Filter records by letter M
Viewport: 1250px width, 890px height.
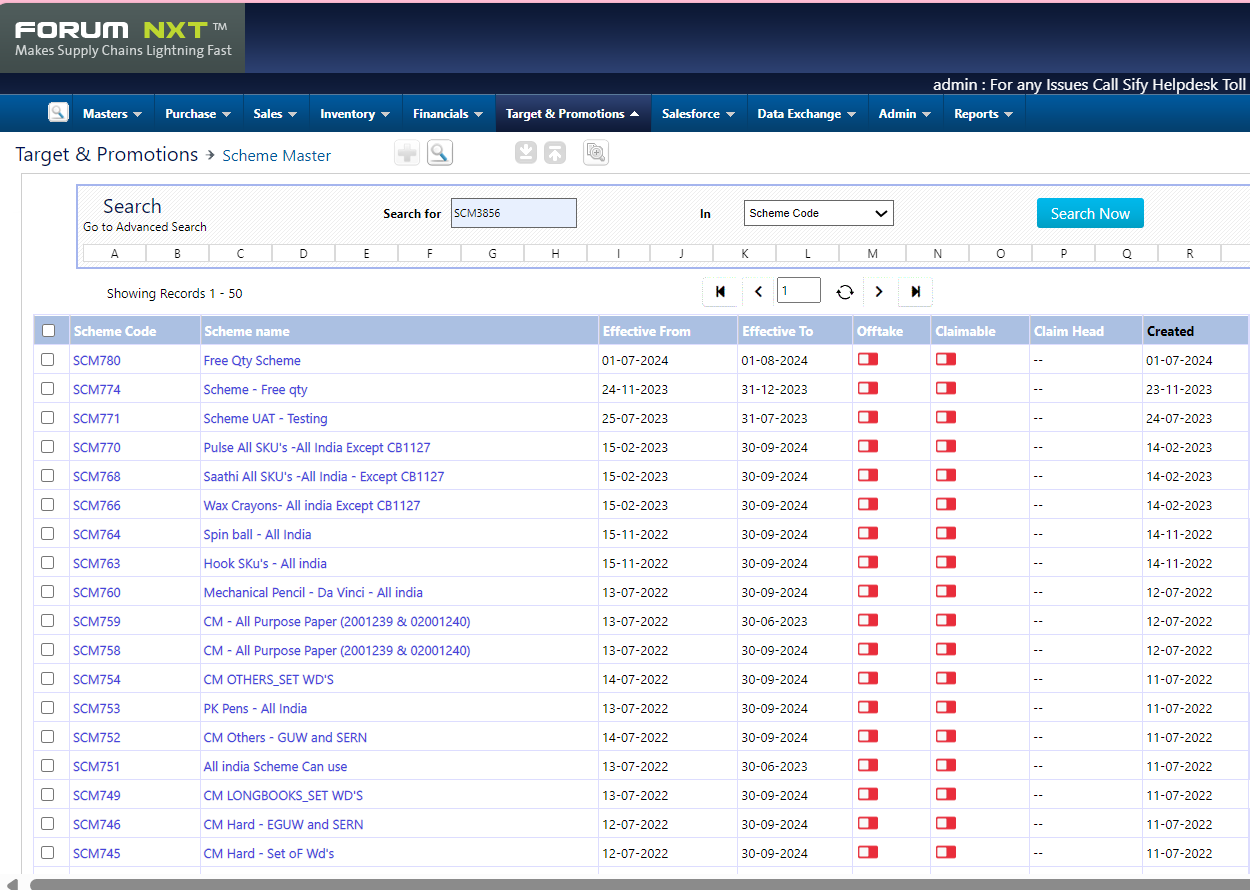coord(872,253)
